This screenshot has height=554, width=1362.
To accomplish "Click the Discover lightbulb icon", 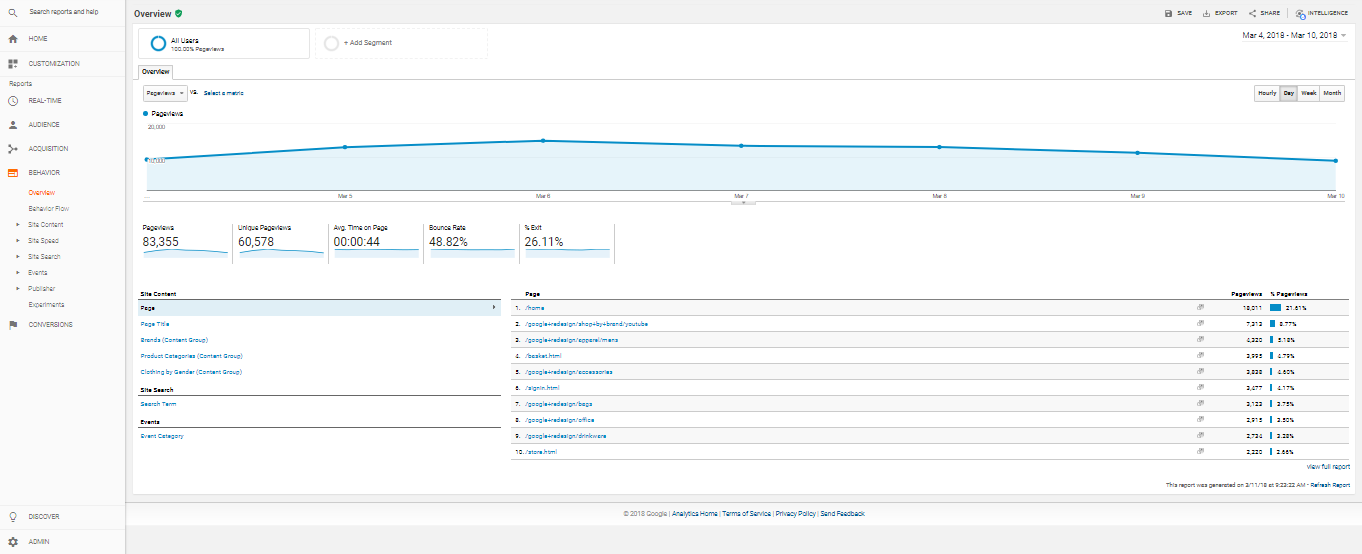I will point(13,517).
